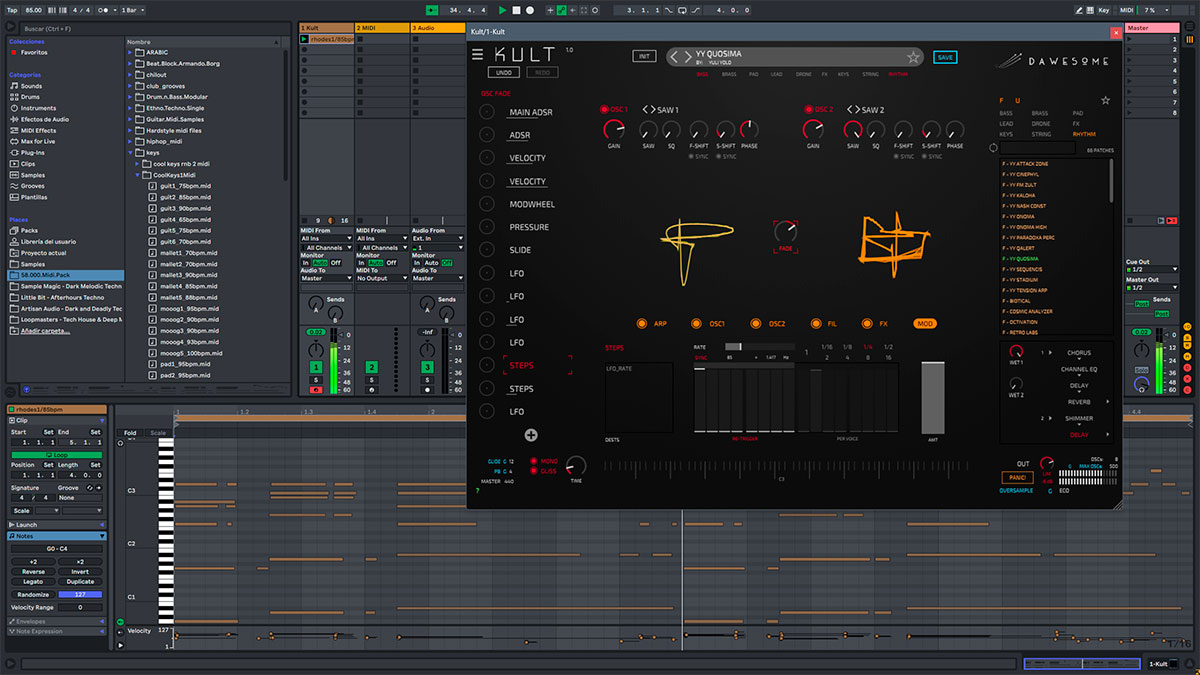The width and height of the screenshot is (1200, 675).
Task: Collapse the keys folder
Action: (130, 152)
